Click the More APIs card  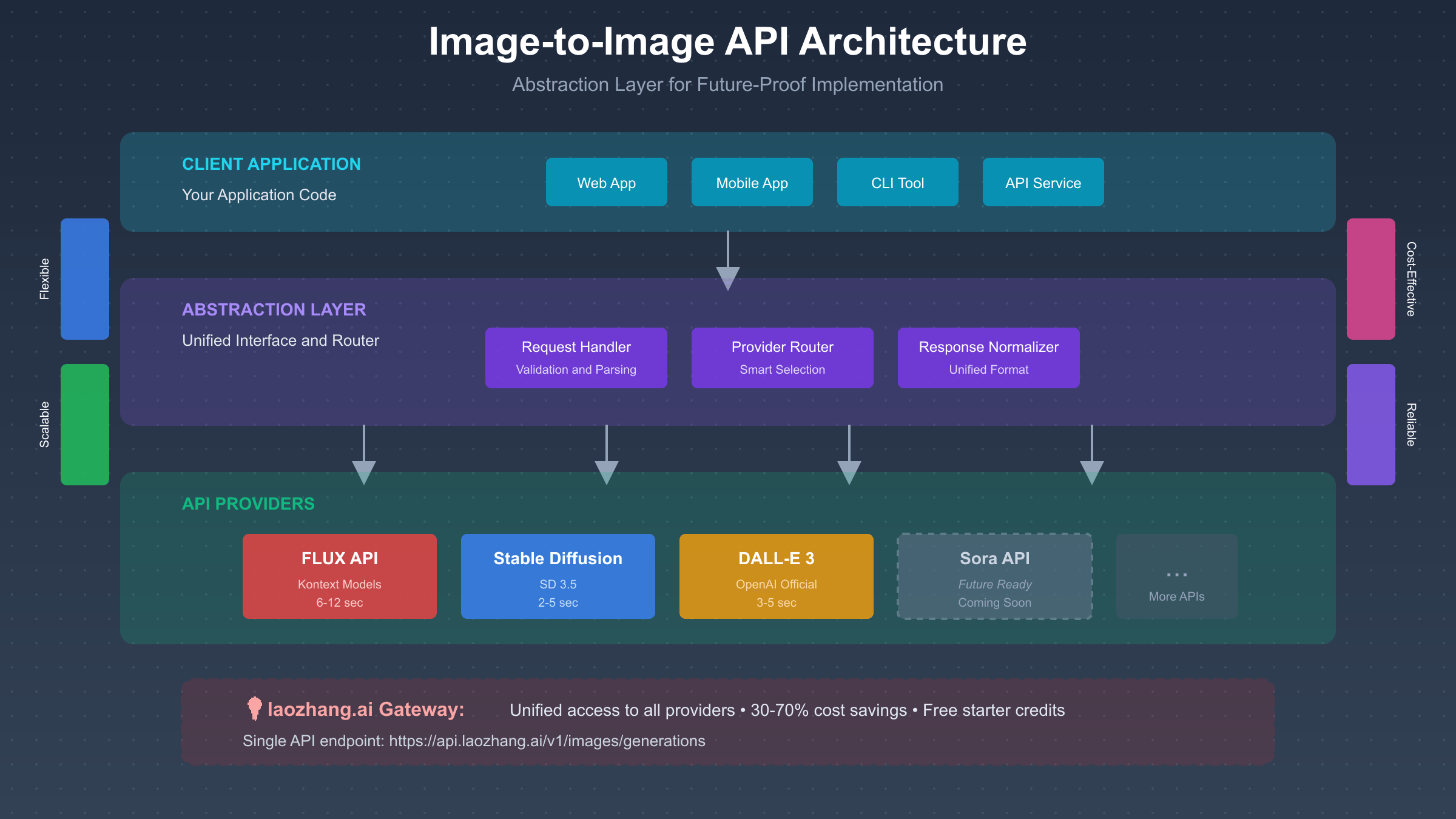tap(1177, 576)
